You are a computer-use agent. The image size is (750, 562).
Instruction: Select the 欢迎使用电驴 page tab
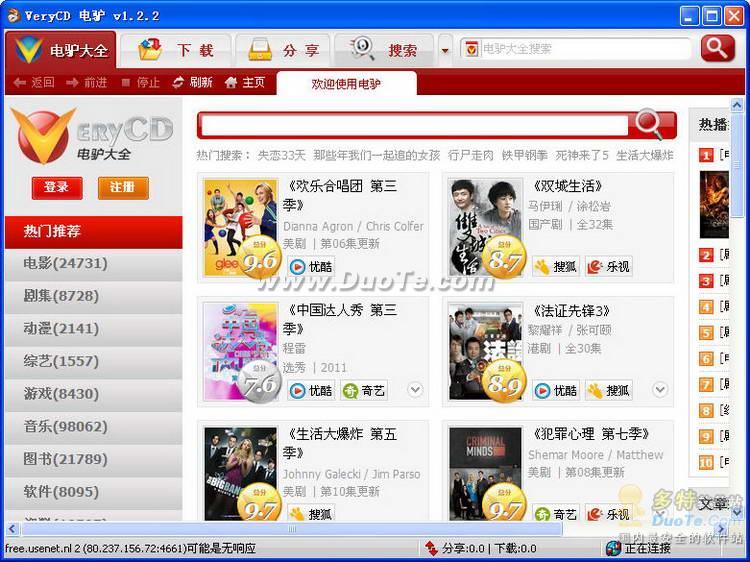click(x=346, y=84)
